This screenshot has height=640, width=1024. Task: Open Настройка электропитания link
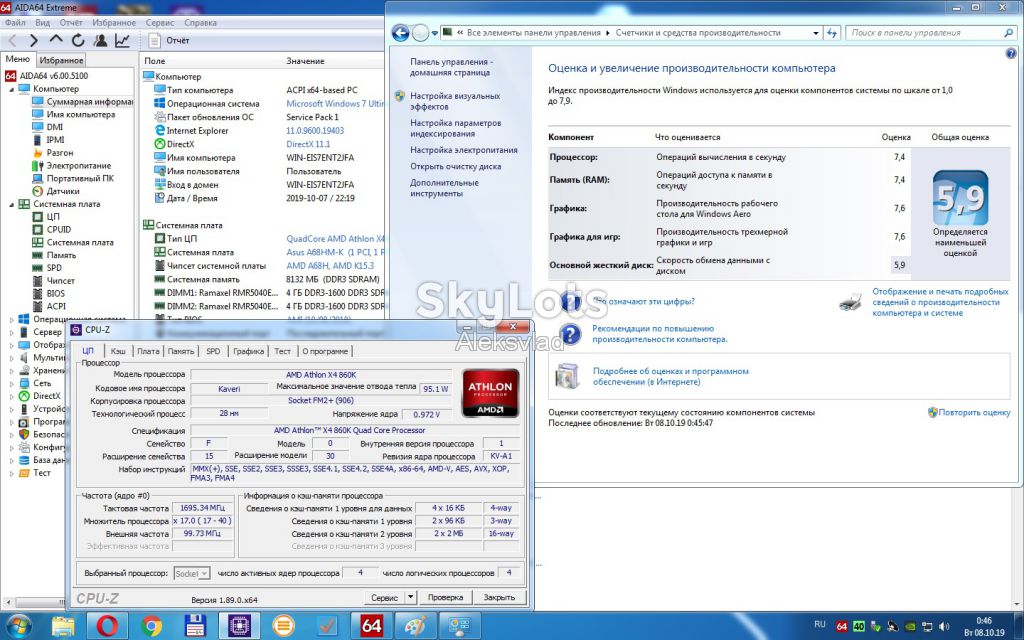(464, 150)
